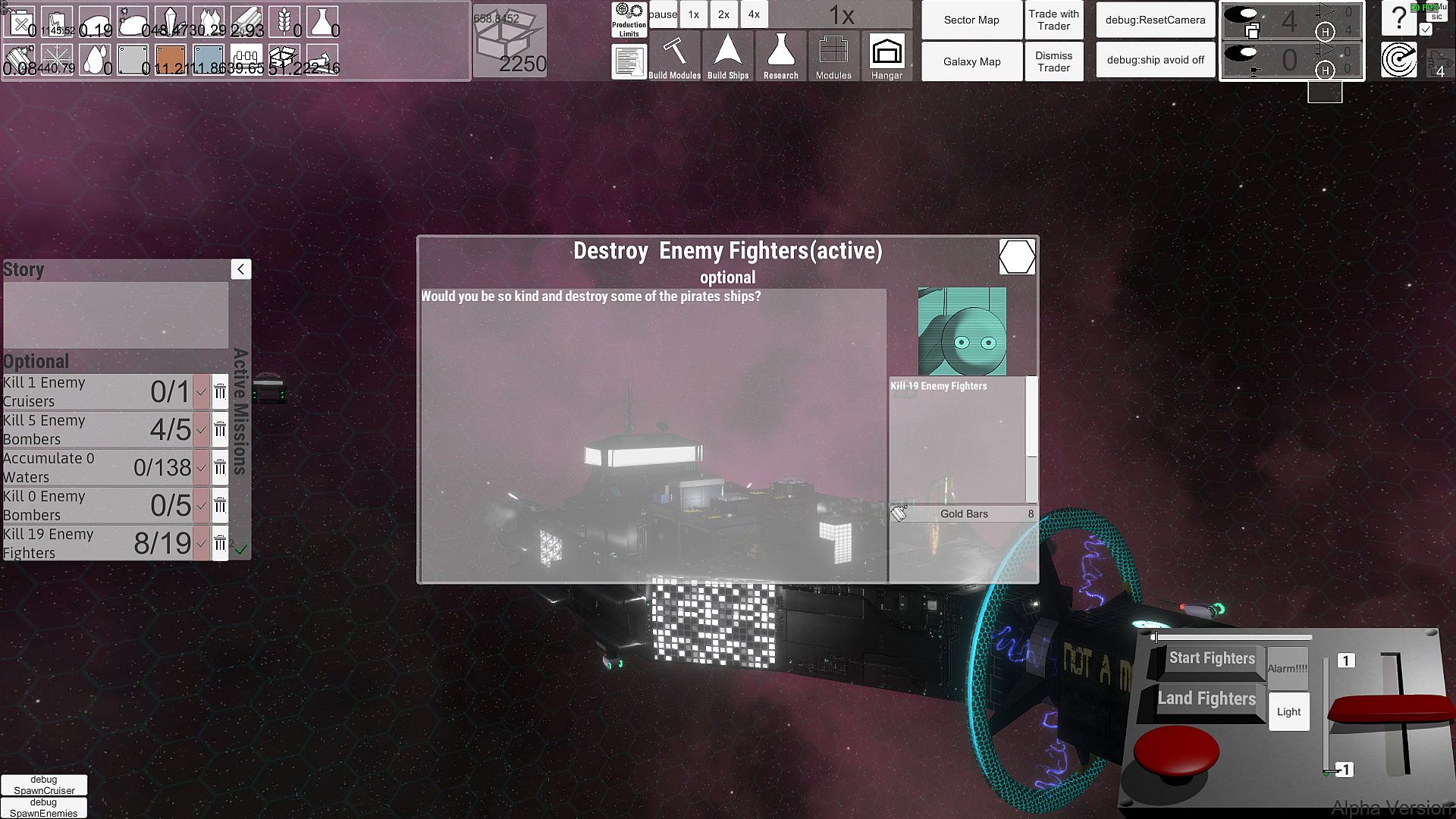Delete the Kill 5 Enemy Bombers mission

tap(220, 430)
